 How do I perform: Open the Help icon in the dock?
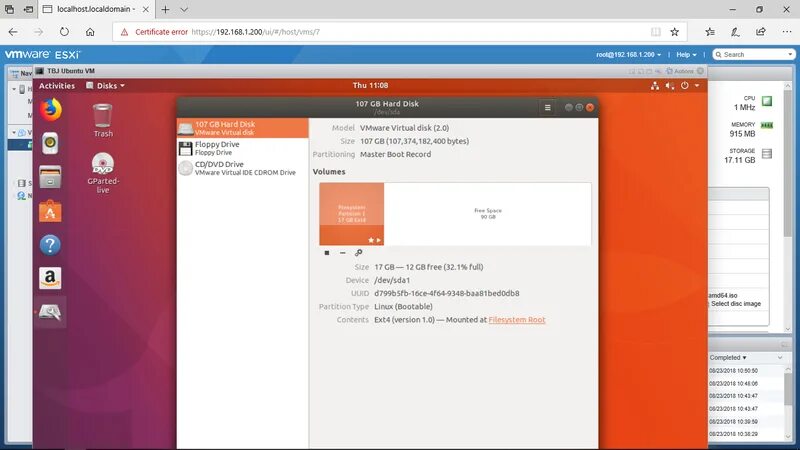coord(50,245)
